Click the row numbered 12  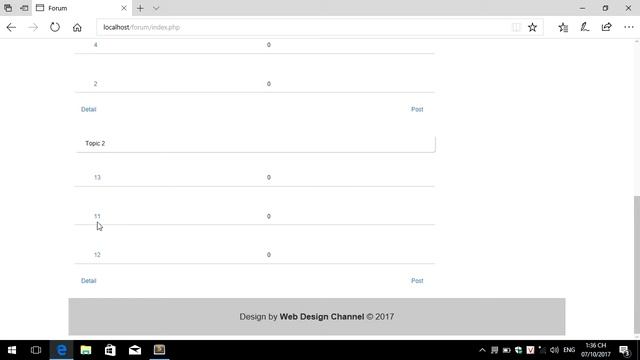click(x=255, y=254)
